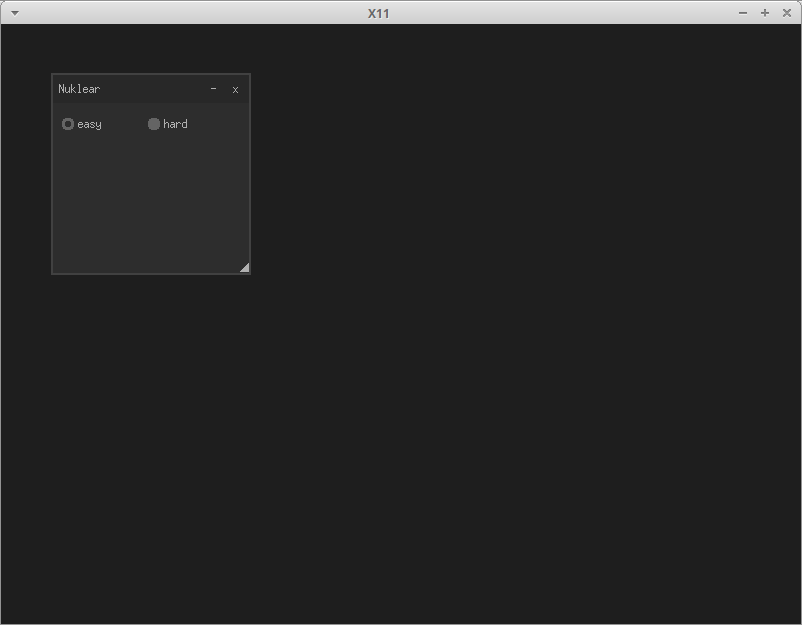Select the "easy" radio button
The height and width of the screenshot is (625, 802).
[68, 124]
